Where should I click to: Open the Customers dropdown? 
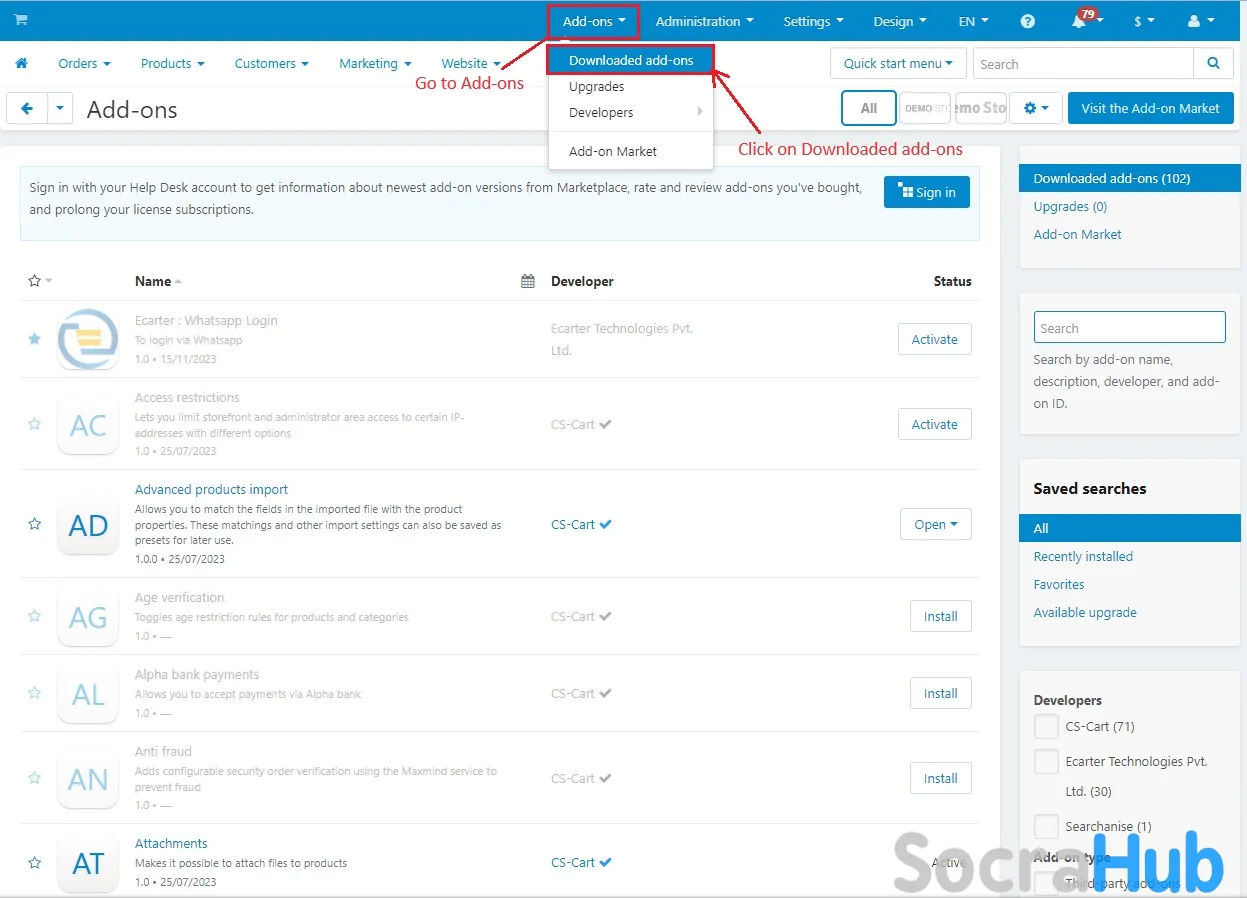[x=272, y=63]
